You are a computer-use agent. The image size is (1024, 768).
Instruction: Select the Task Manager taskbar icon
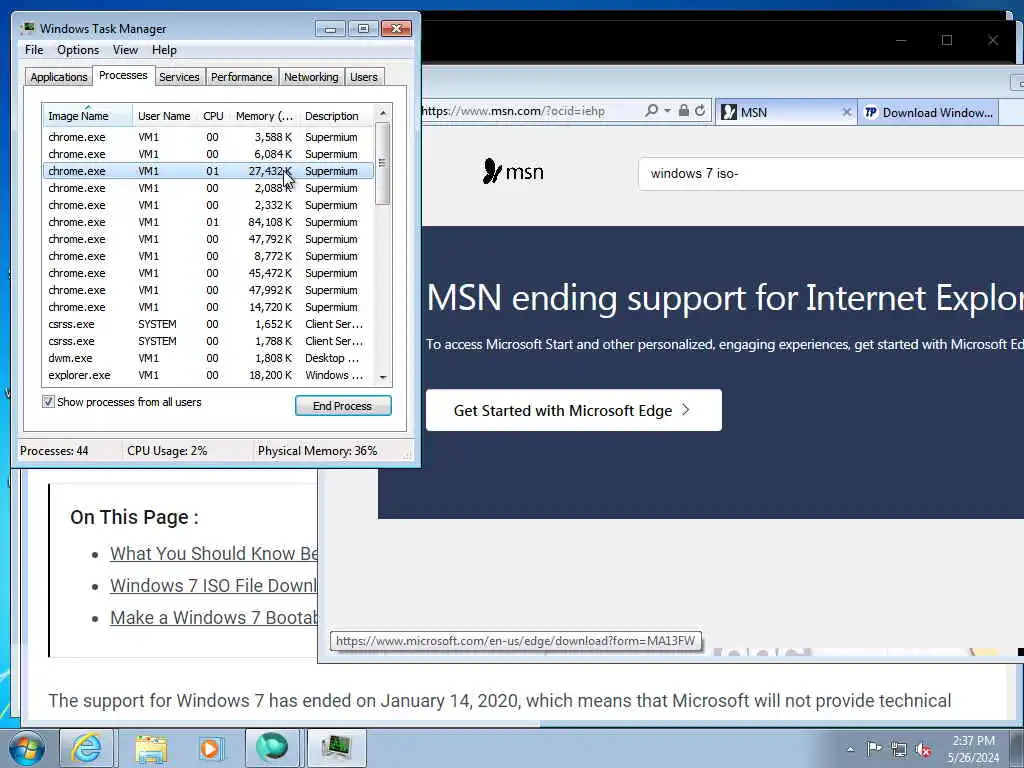point(336,748)
